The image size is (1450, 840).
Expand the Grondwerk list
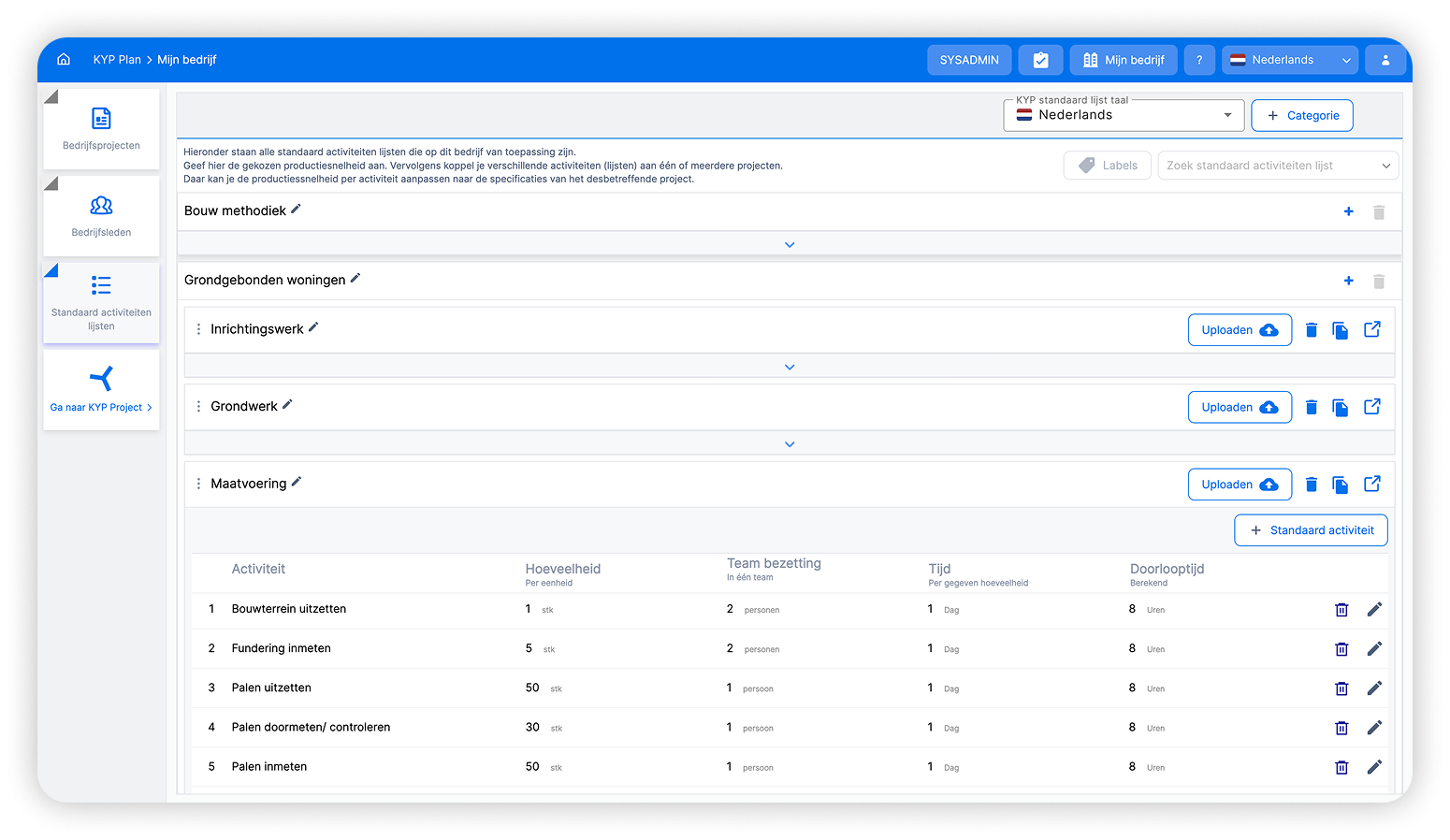click(x=790, y=444)
